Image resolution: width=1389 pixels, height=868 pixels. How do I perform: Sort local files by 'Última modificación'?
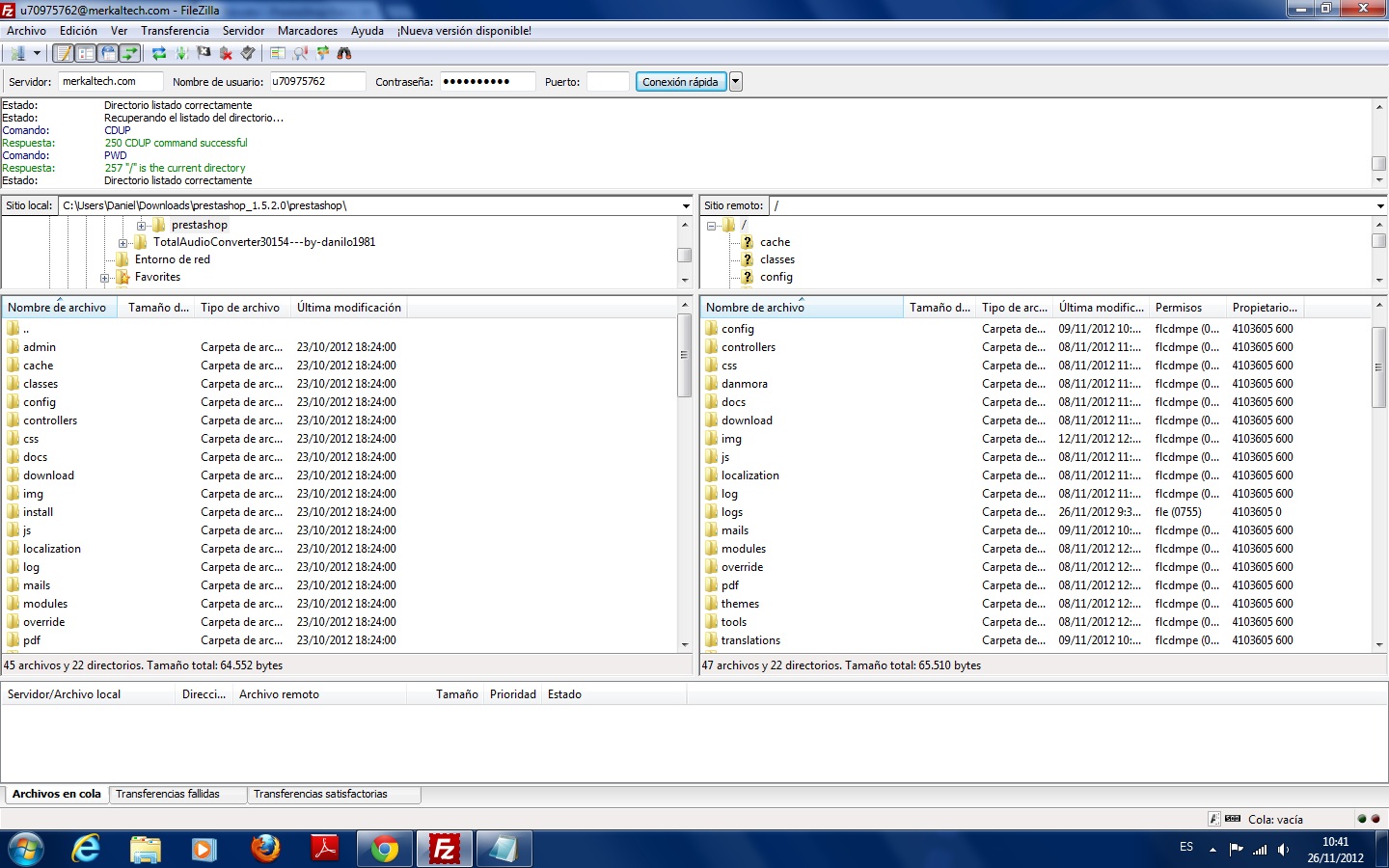coord(348,308)
